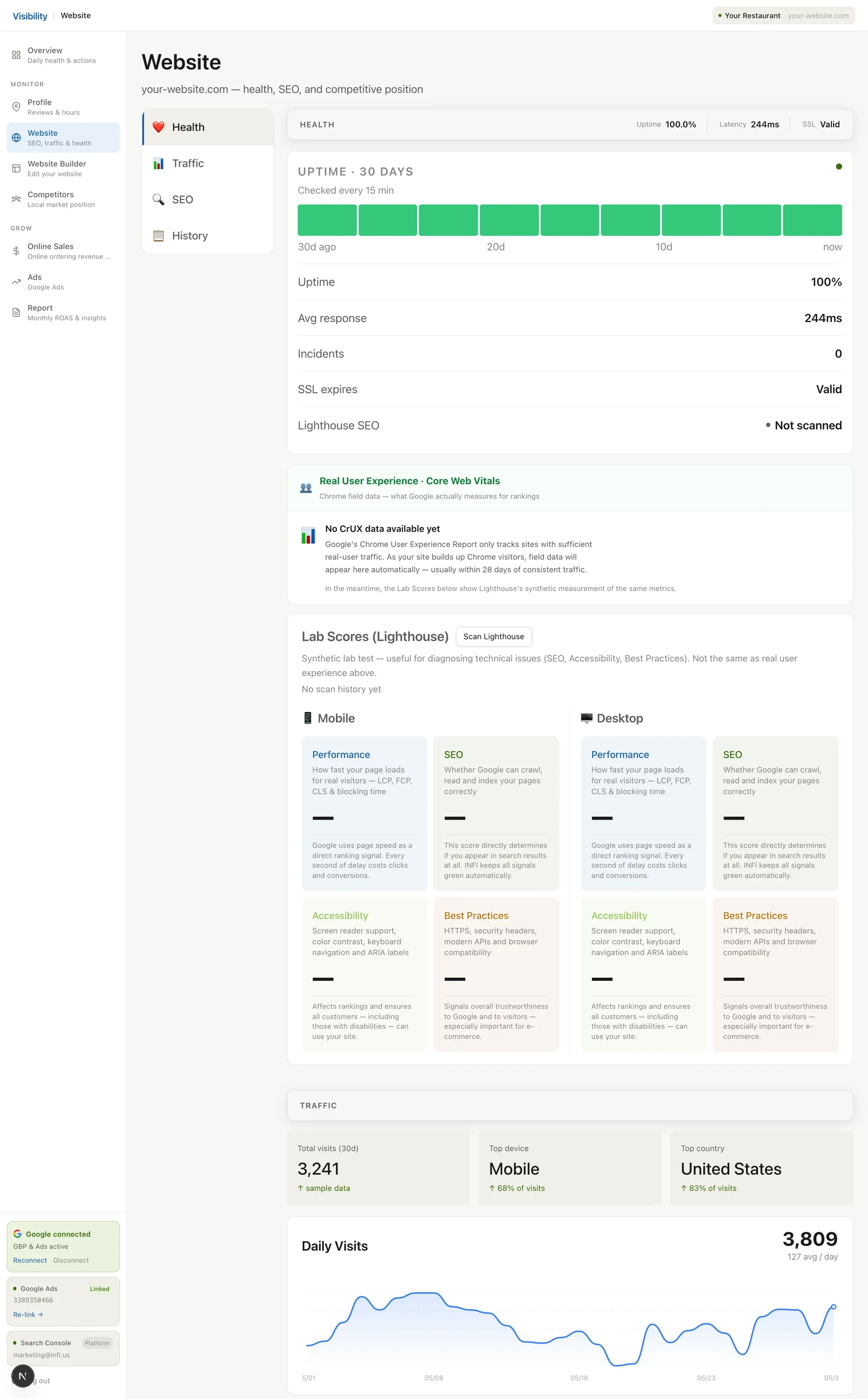Screen dimensions: 868x1399
Task: Open the History tab
Action: click(208, 235)
